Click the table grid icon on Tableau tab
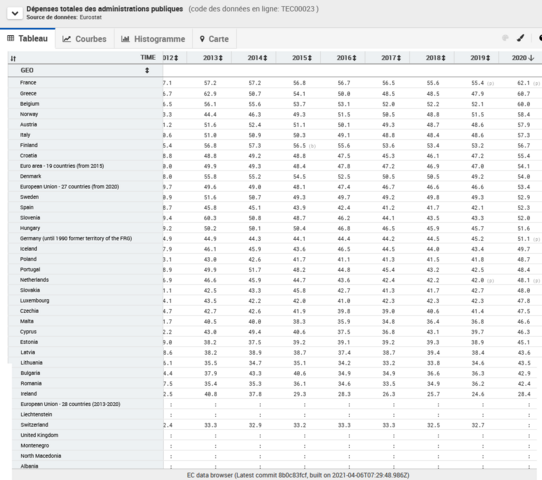The height and width of the screenshot is (480, 542). (x=11, y=38)
